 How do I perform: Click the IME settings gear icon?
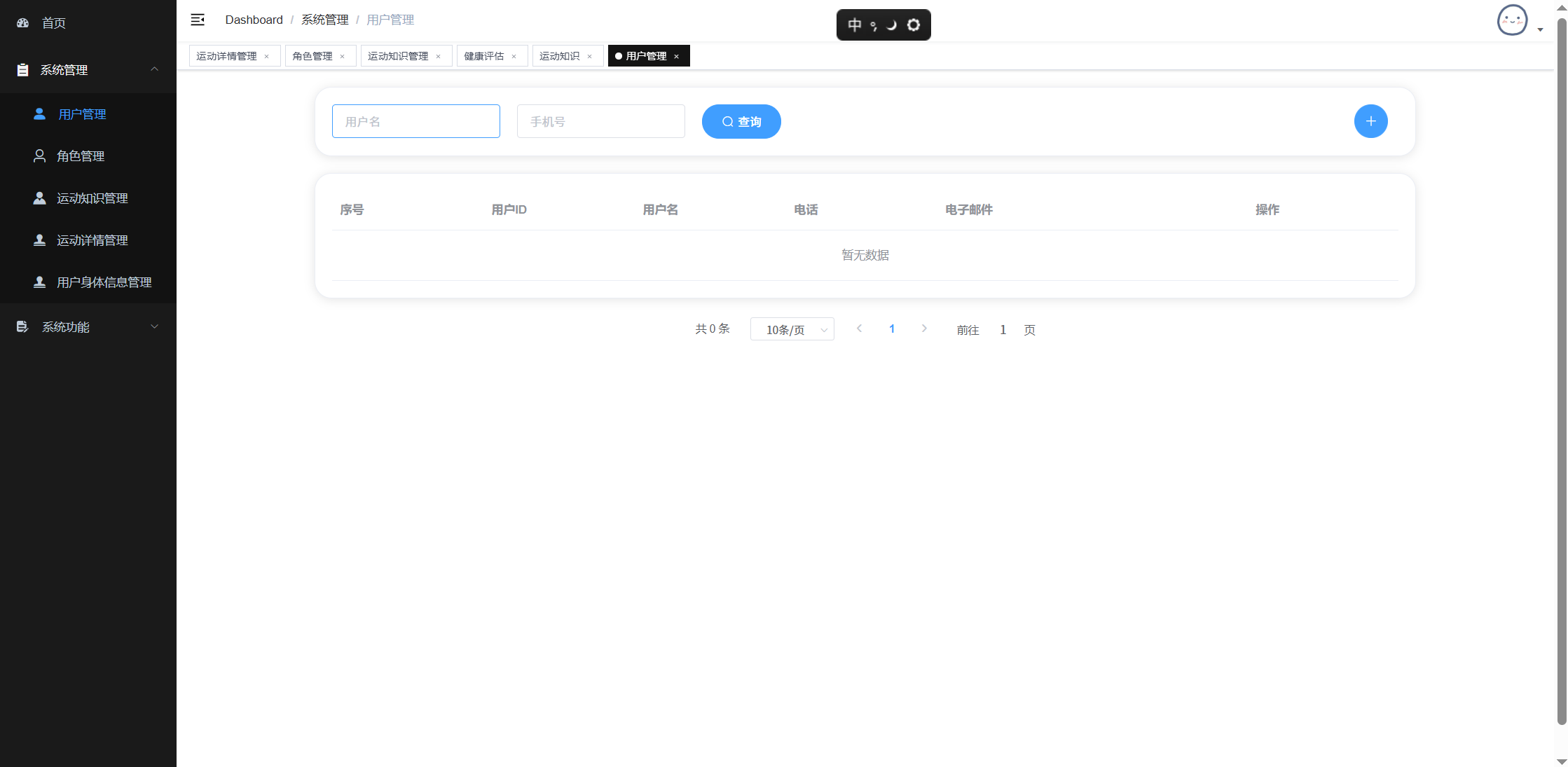click(x=914, y=25)
